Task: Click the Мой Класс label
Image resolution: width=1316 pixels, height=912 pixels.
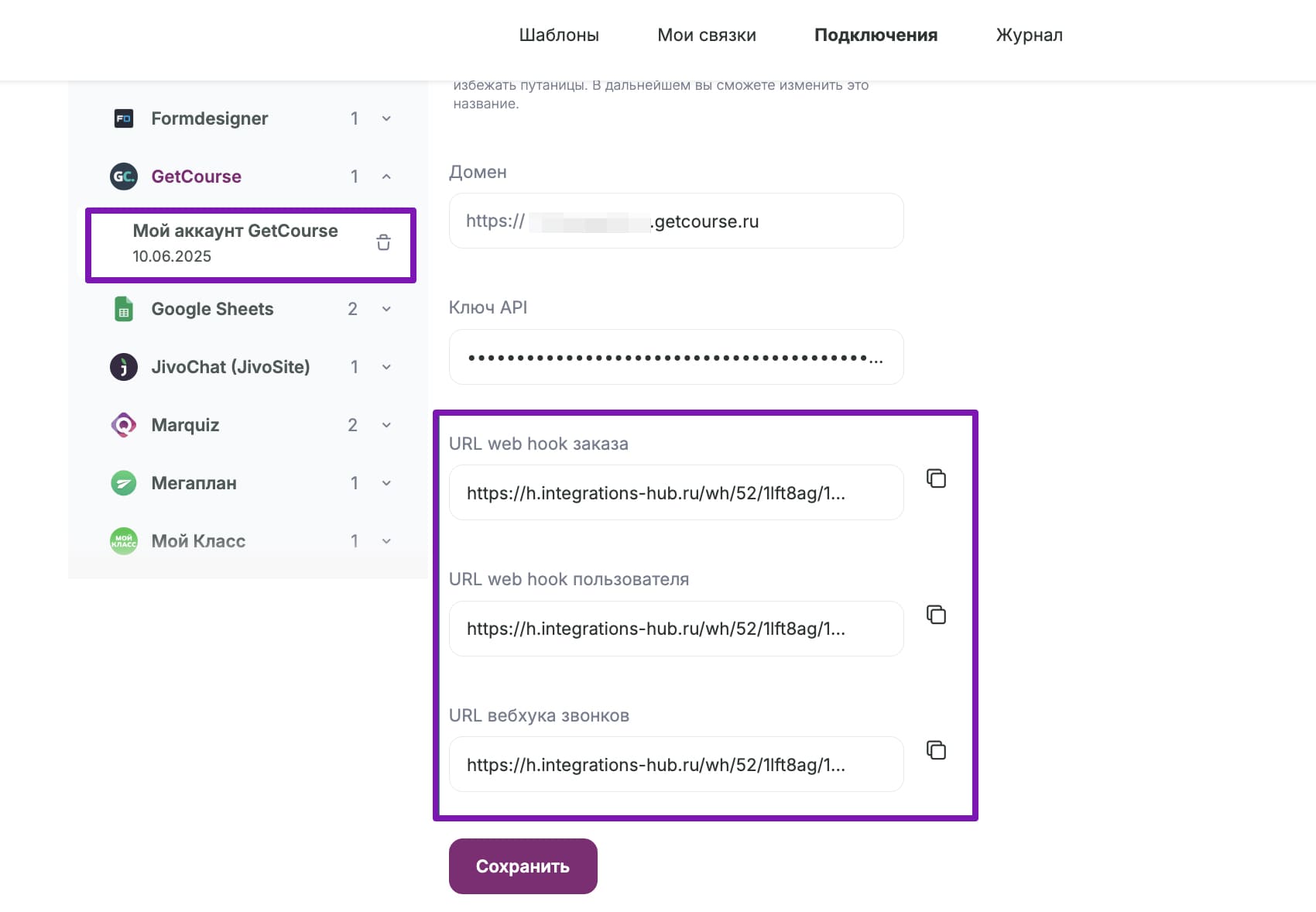Action: point(199,541)
